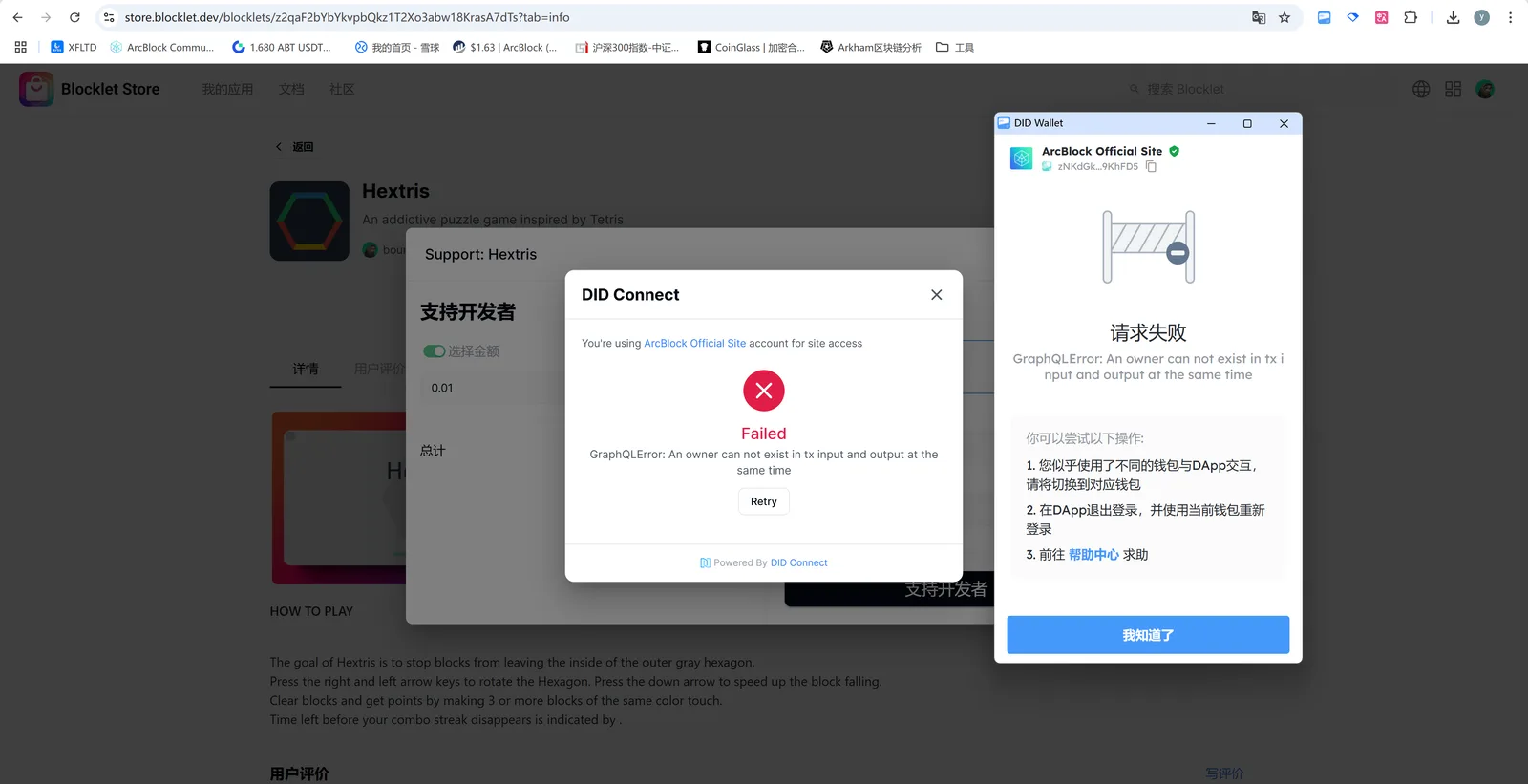Click the 写评价 link

(x=1224, y=773)
